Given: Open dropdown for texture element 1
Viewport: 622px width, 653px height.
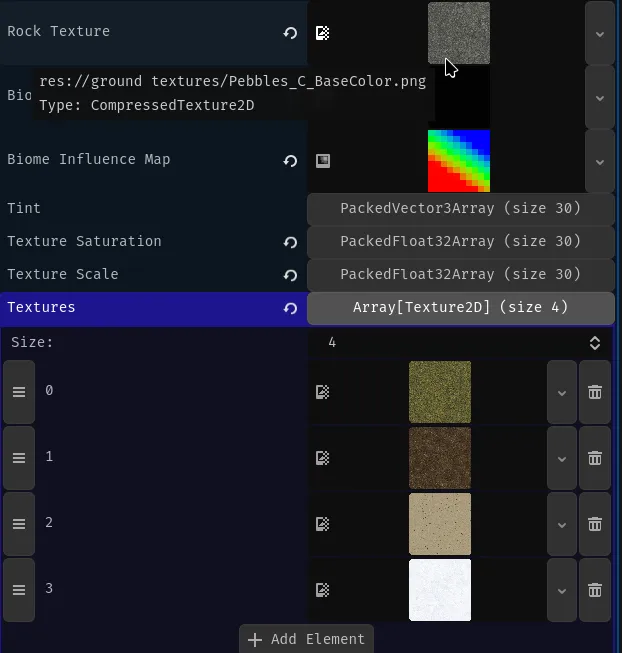Looking at the screenshot, I should point(561,458).
